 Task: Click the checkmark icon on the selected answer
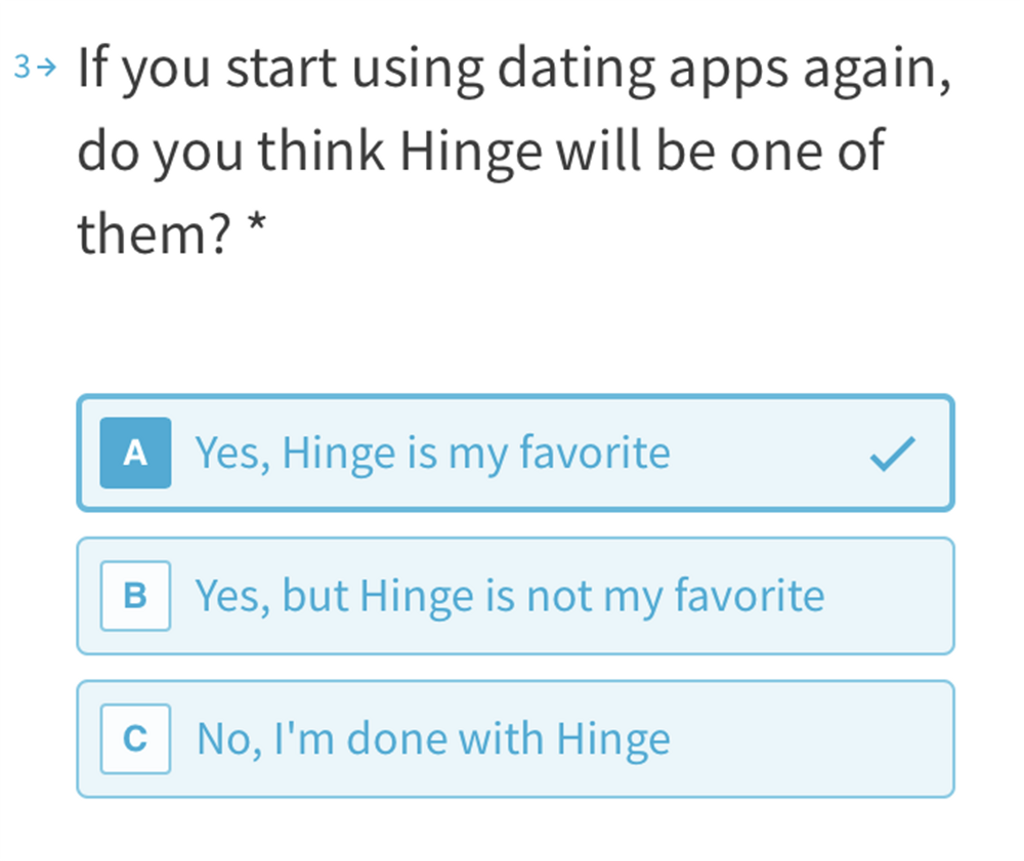point(893,453)
